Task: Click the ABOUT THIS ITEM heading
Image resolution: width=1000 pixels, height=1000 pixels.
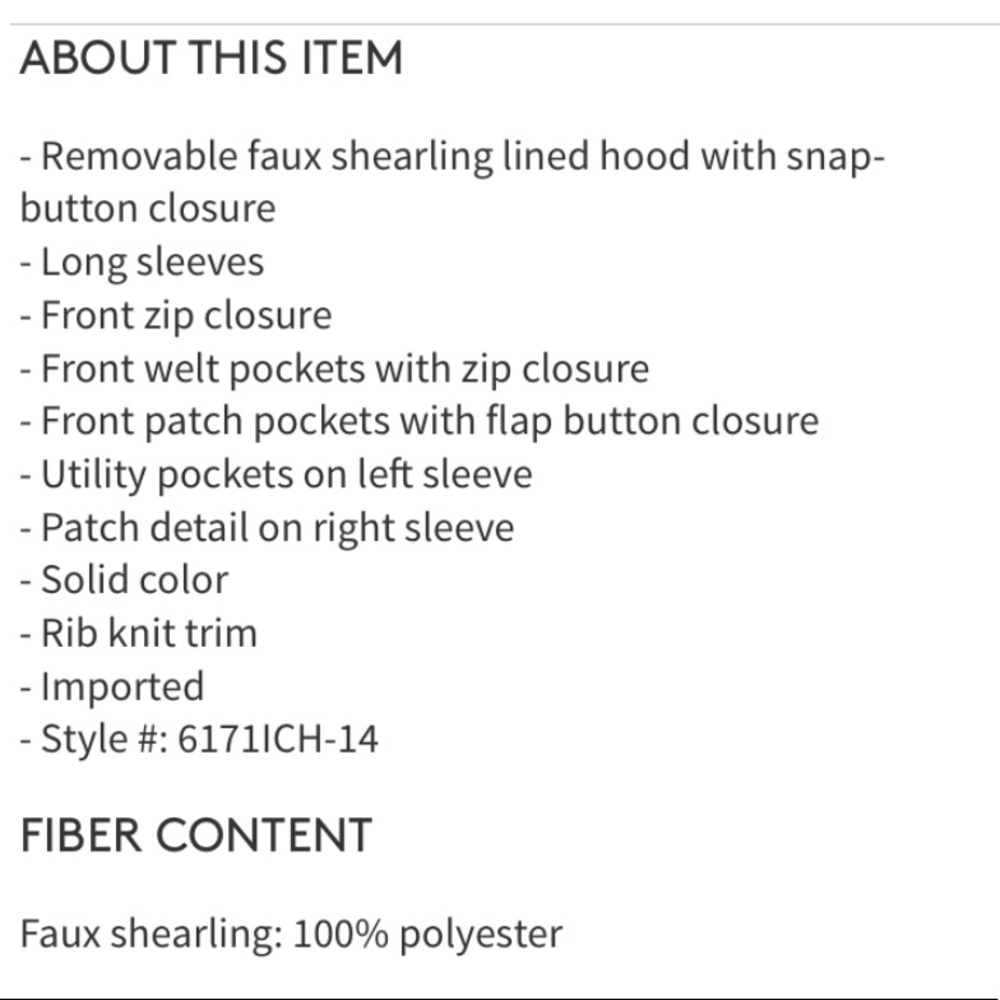Action: click(x=211, y=58)
